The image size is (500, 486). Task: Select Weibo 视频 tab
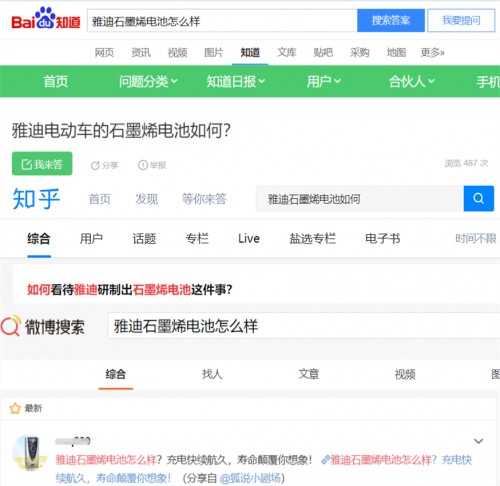point(405,374)
